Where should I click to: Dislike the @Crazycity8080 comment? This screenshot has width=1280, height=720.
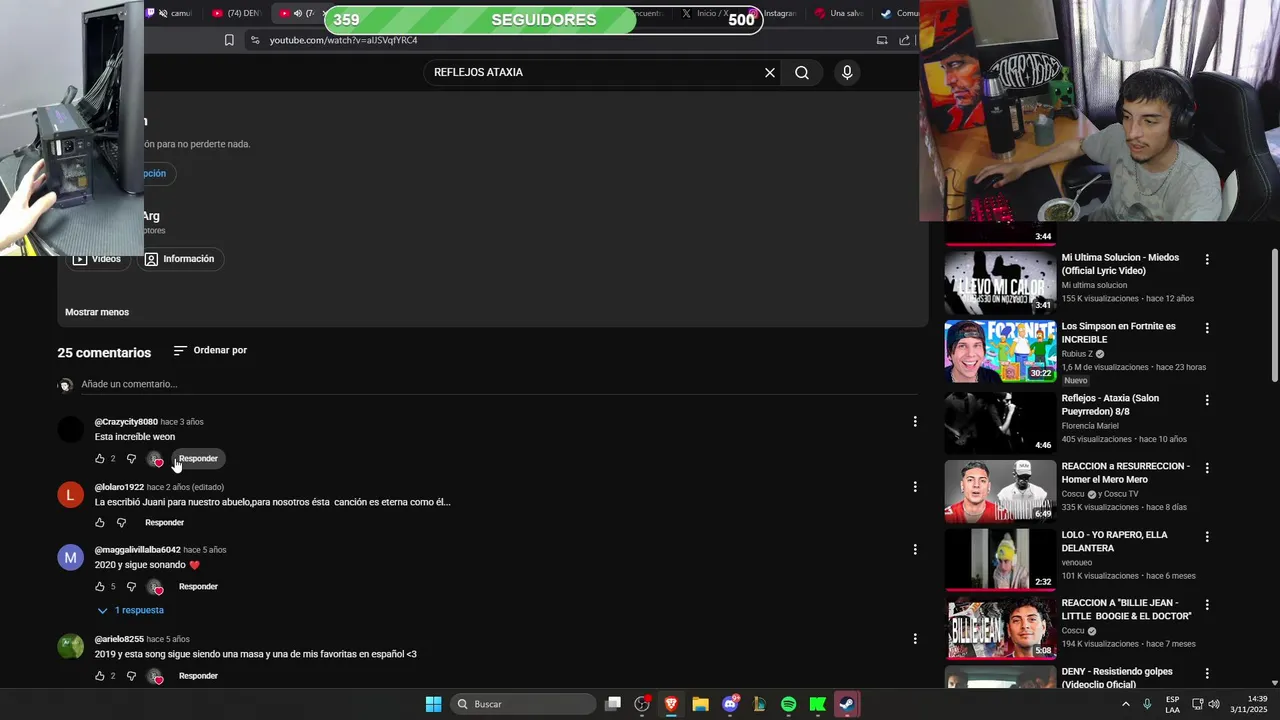[131, 459]
